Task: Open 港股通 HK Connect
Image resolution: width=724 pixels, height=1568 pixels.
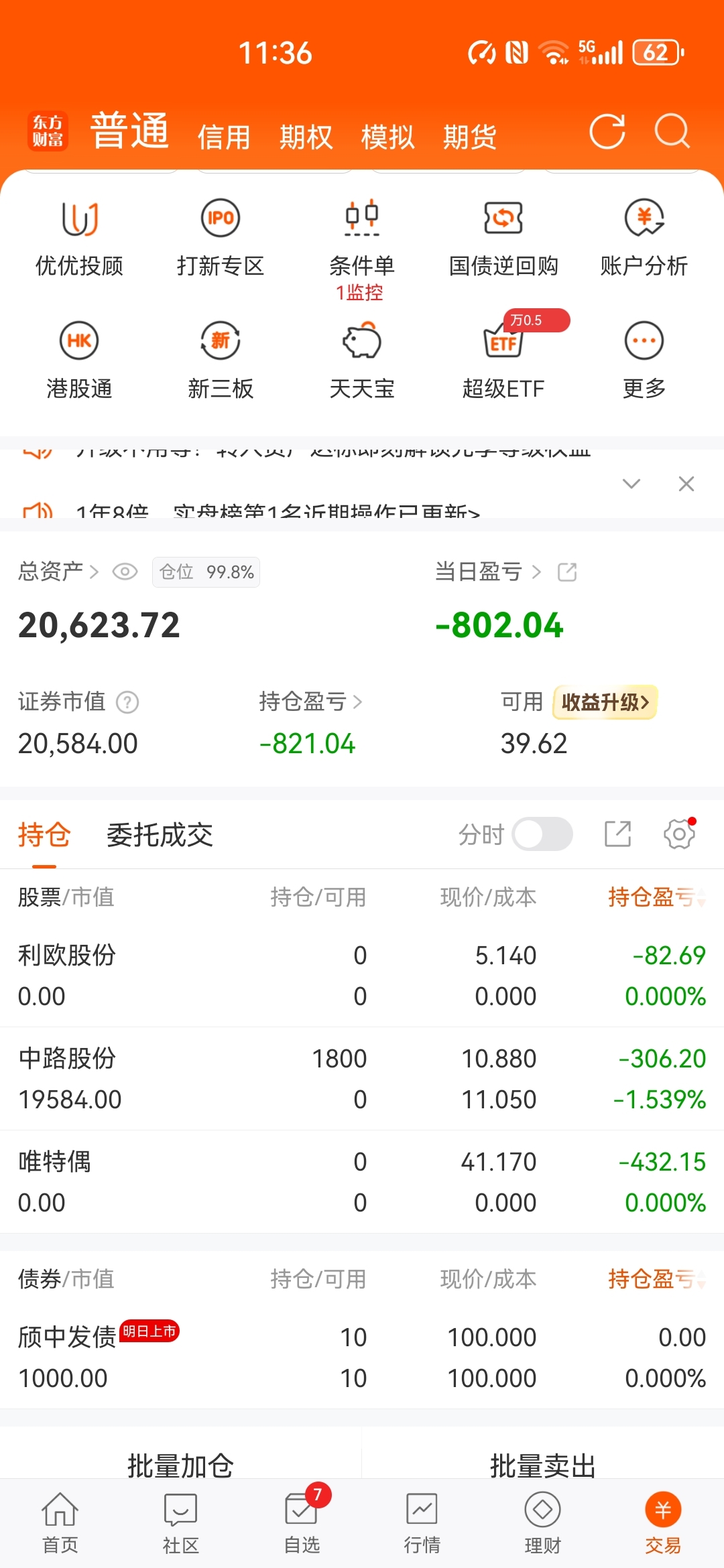Action: point(79,361)
